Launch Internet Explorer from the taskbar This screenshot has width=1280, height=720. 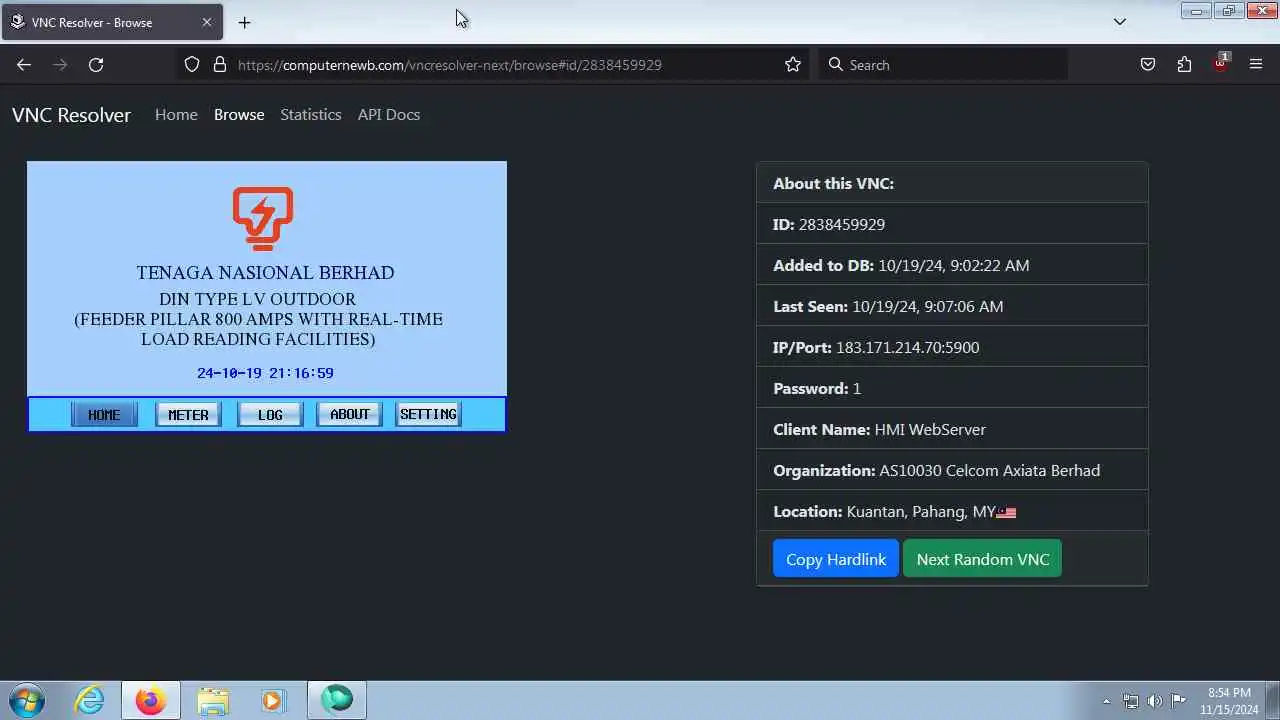click(x=90, y=700)
